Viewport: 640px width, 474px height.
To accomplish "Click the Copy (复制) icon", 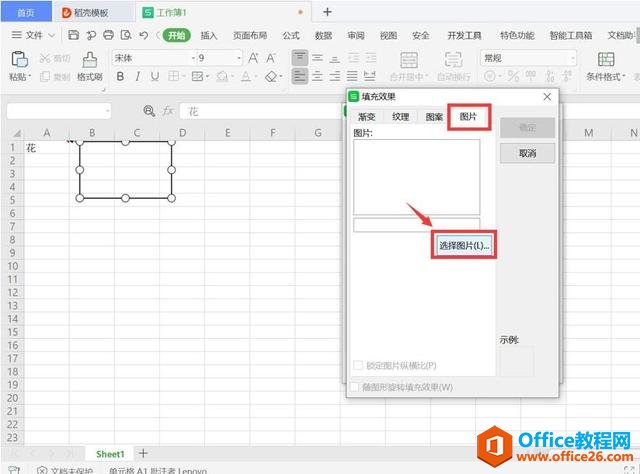I will point(45,76).
